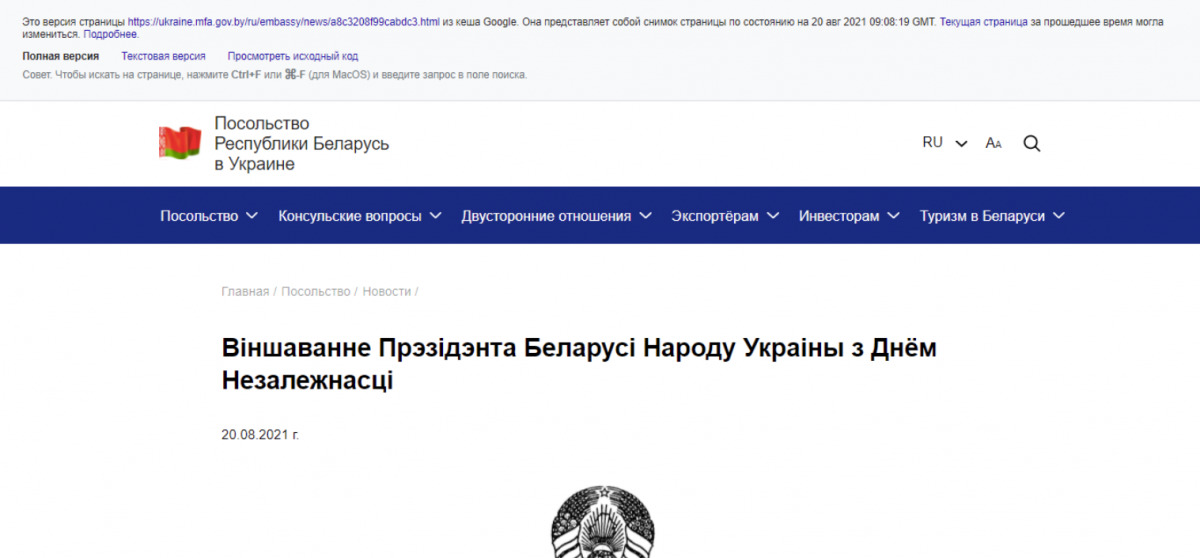The width and height of the screenshot is (1200, 558).
Task: Select Полная версия option
Action: (61, 56)
